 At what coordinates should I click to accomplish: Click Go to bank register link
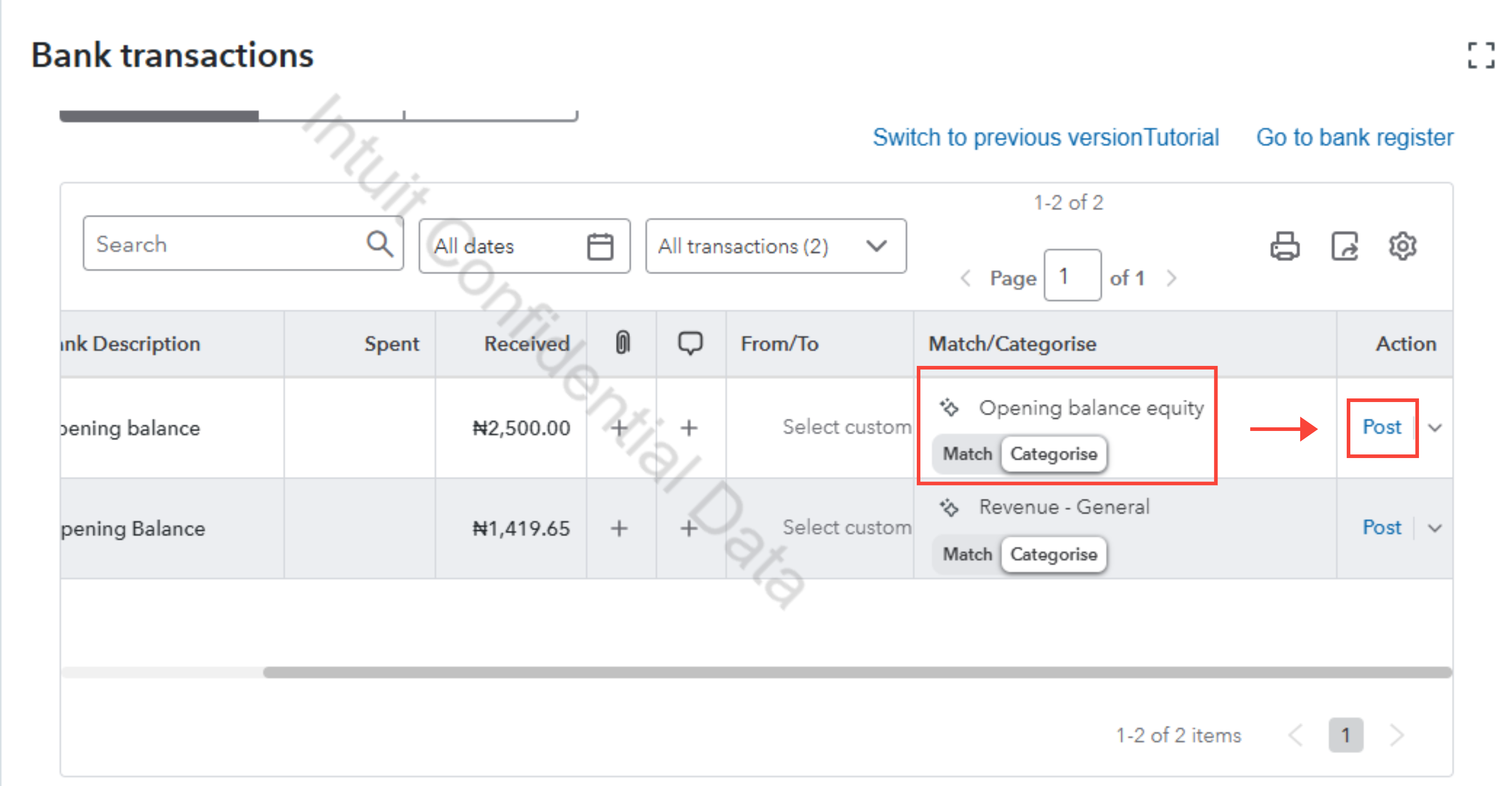[x=1355, y=137]
